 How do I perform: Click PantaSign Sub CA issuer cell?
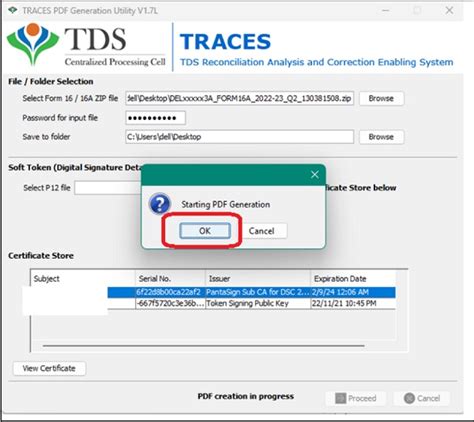coord(258,292)
